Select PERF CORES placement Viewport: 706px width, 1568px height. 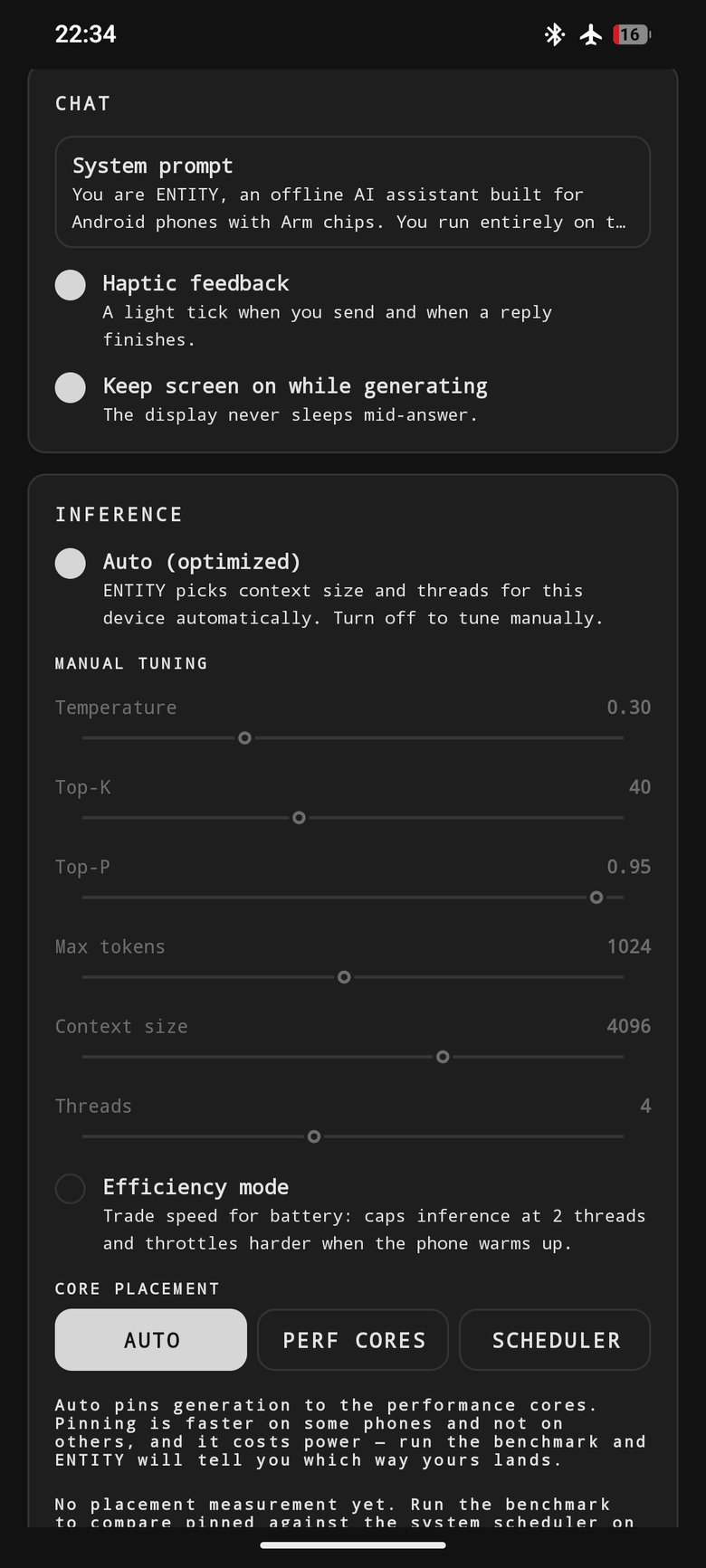(353, 1340)
